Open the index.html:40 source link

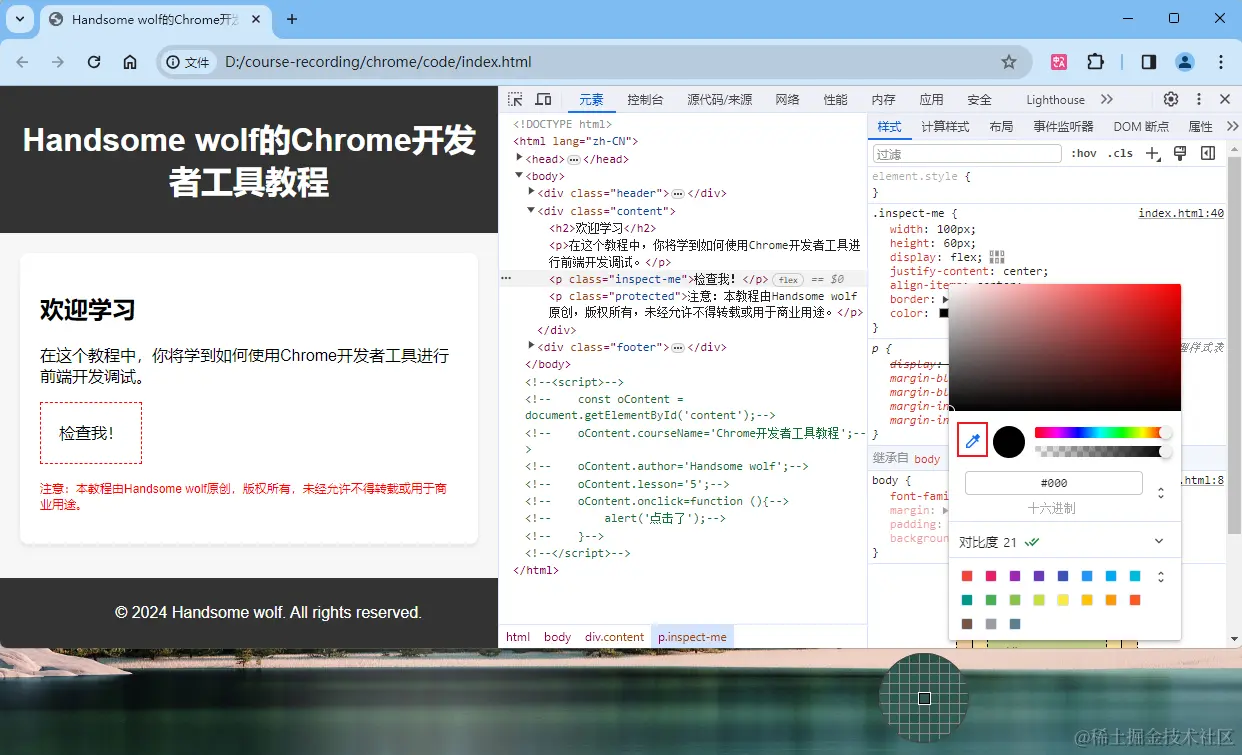click(1181, 213)
